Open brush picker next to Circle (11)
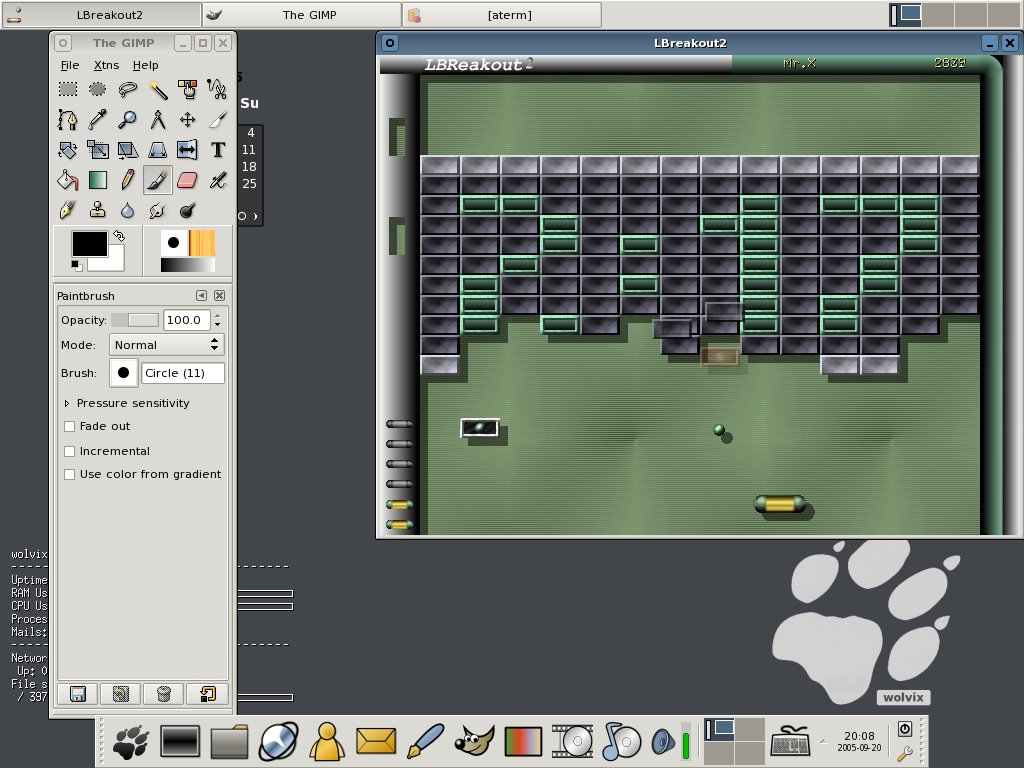1024x768 pixels. (123, 373)
